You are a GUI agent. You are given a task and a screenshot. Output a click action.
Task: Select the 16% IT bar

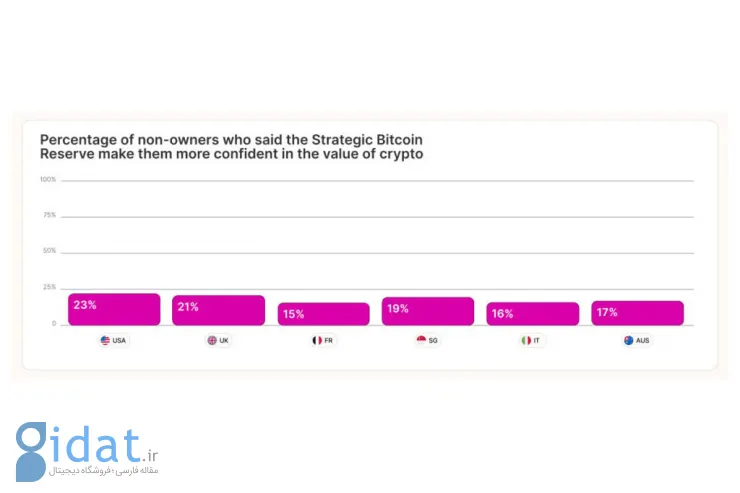click(x=533, y=314)
